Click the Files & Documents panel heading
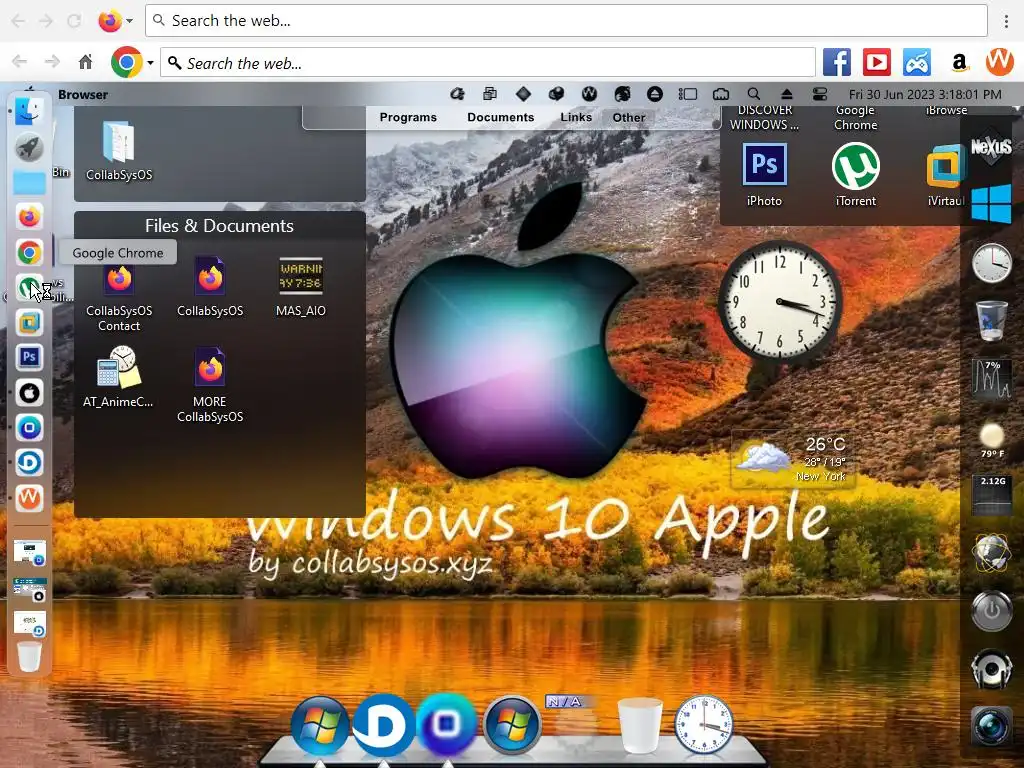The image size is (1024, 768). click(x=219, y=226)
